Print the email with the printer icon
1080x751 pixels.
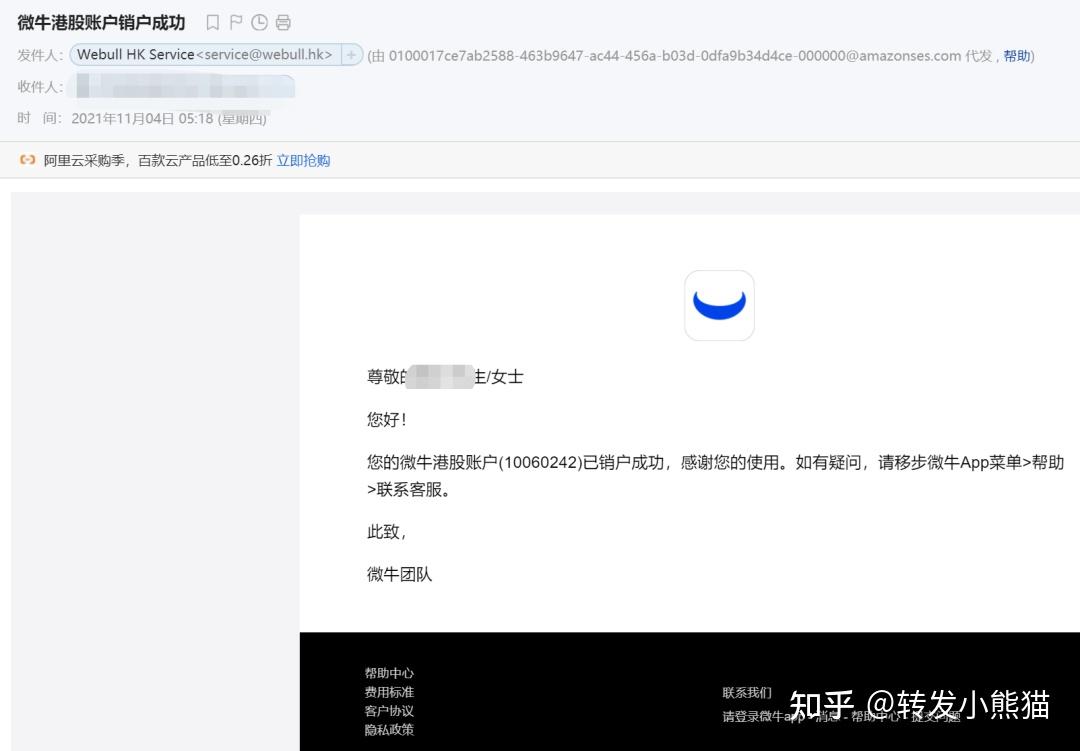tap(283, 21)
